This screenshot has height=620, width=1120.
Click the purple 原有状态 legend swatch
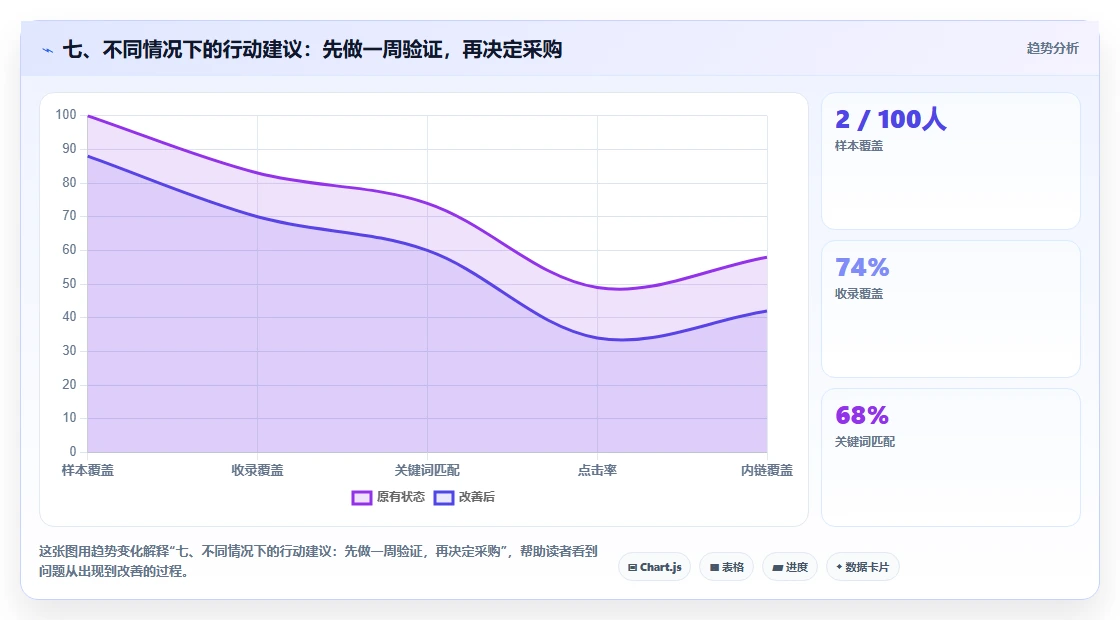click(x=361, y=497)
